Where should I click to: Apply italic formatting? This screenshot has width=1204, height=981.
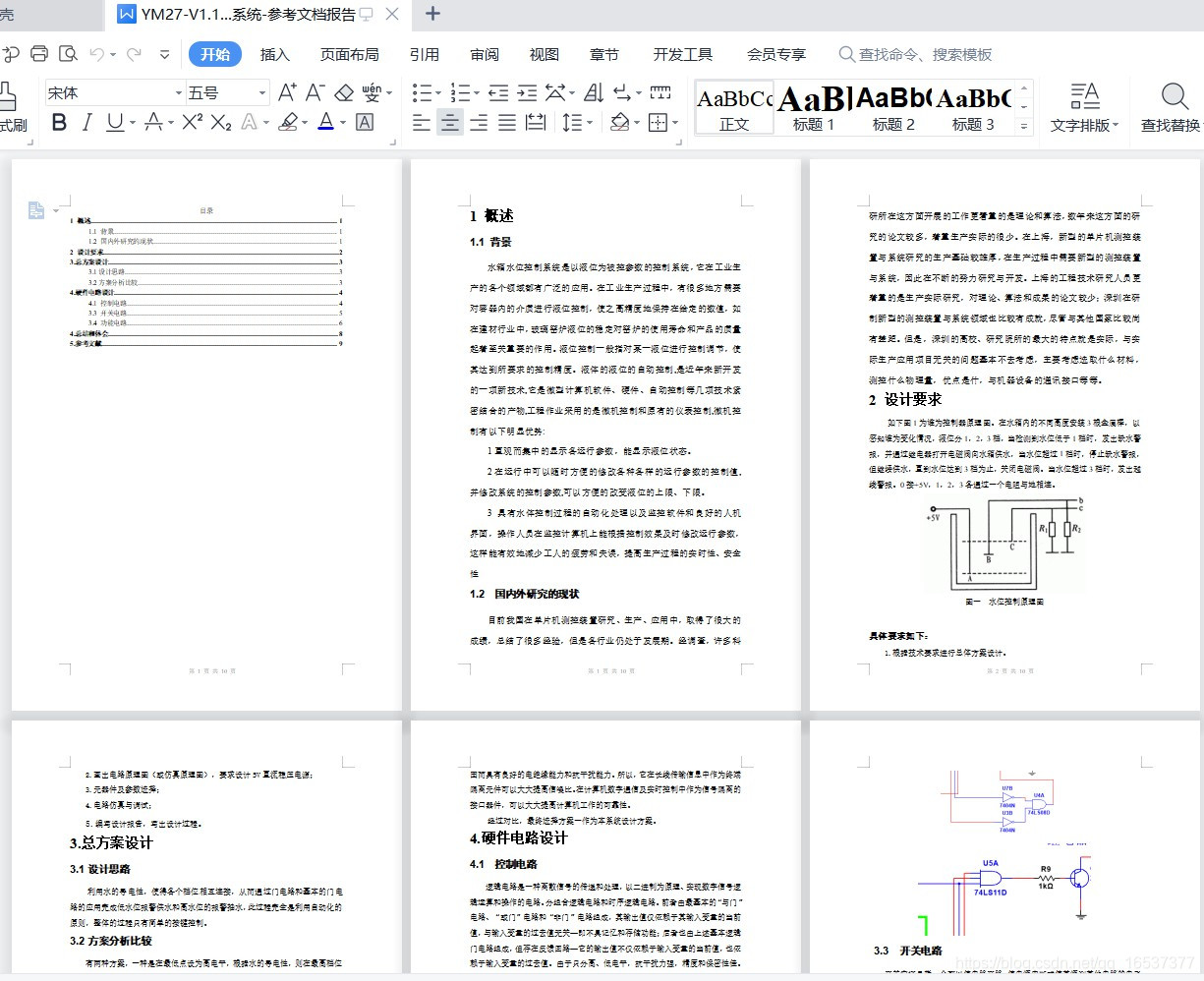point(86,122)
